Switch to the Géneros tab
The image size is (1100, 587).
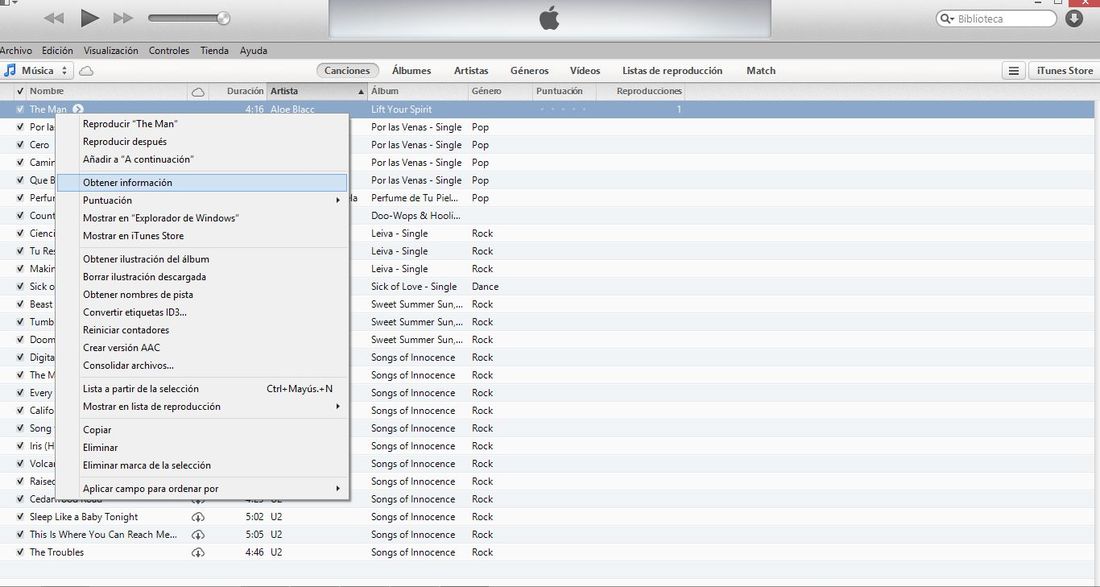click(x=530, y=70)
